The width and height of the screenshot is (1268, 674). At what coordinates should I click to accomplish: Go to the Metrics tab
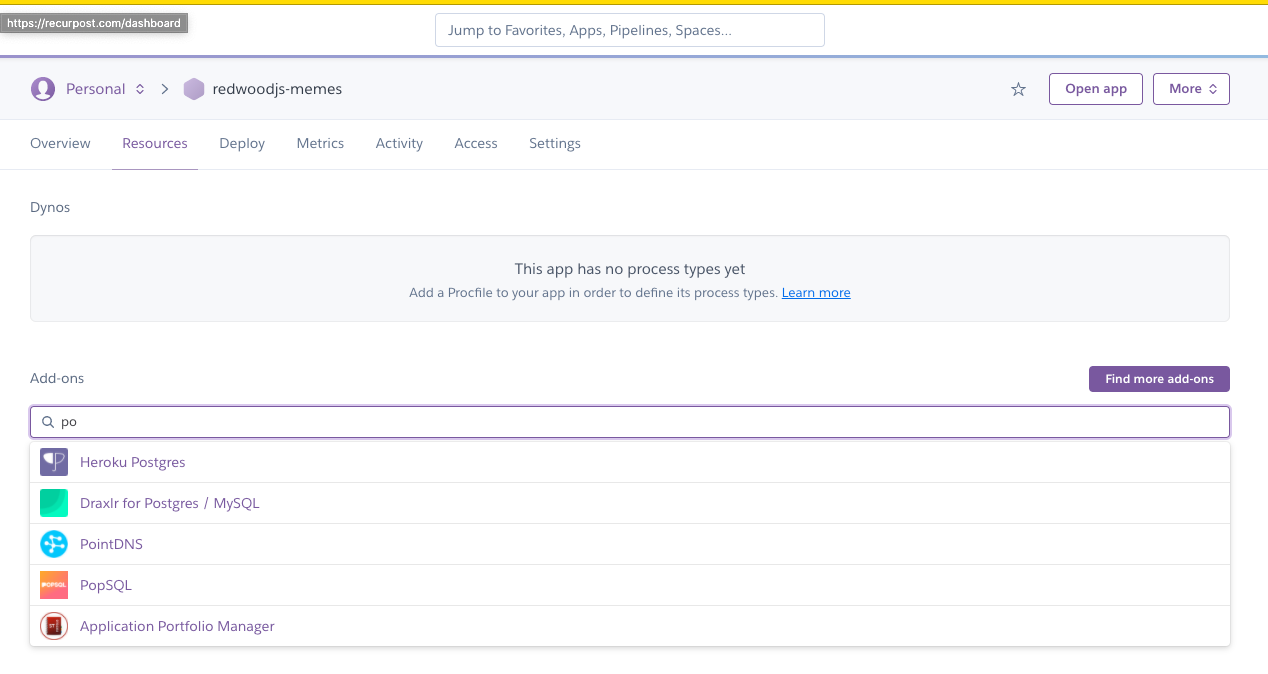pyautogui.click(x=320, y=143)
